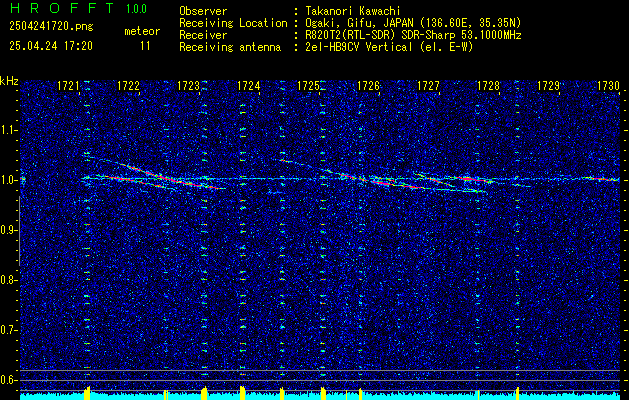This screenshot has width=629, height=400.
Task: Click the 0.7 kHz axis label
Action: coord(8,330)
